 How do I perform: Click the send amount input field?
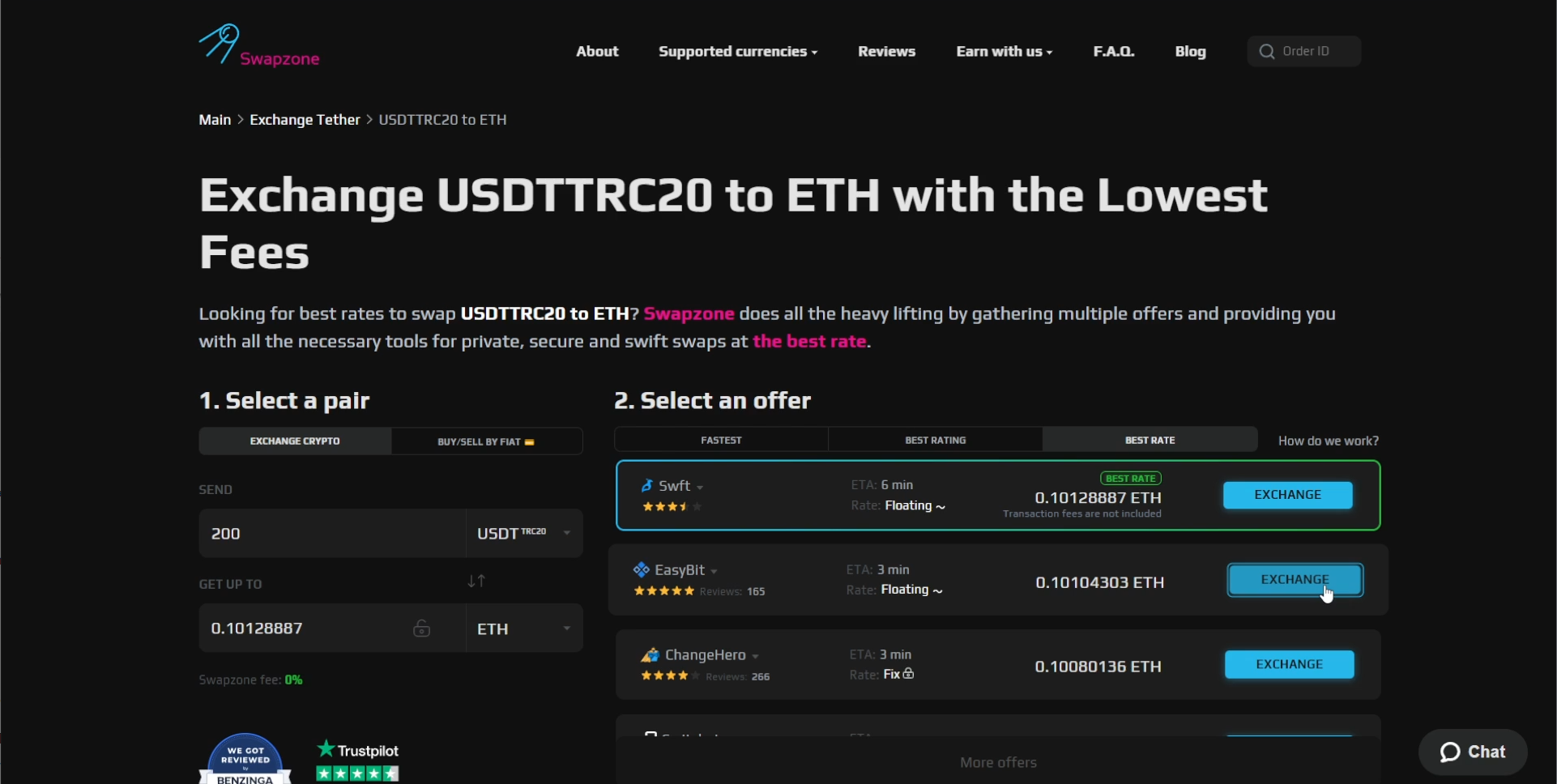click(x=324, y=533)
